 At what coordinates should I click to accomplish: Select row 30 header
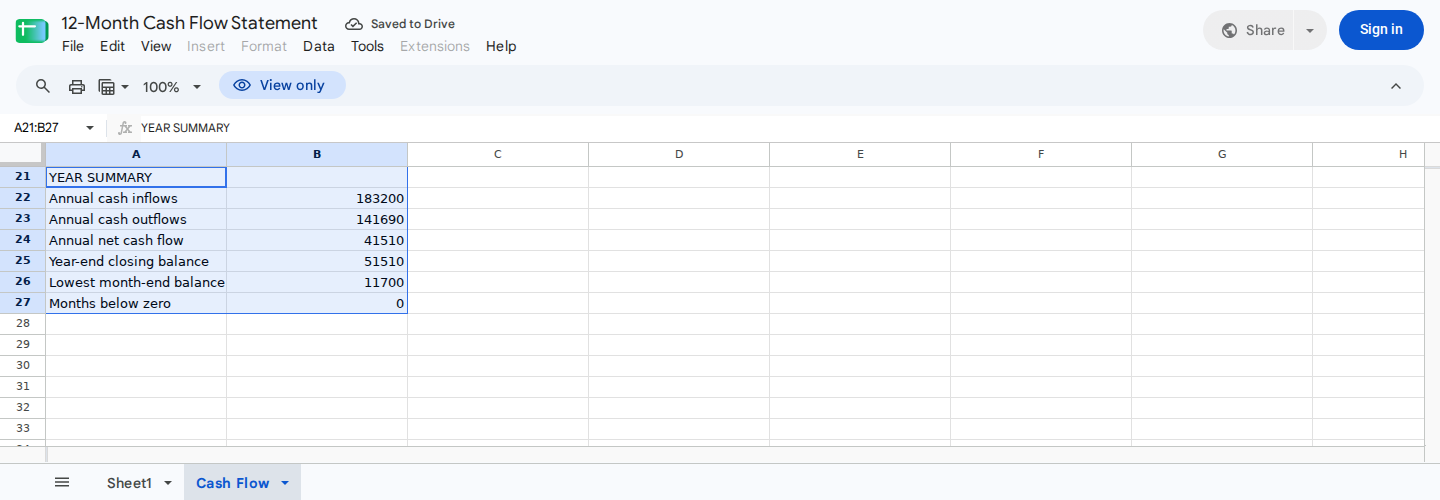coord(23,366)
